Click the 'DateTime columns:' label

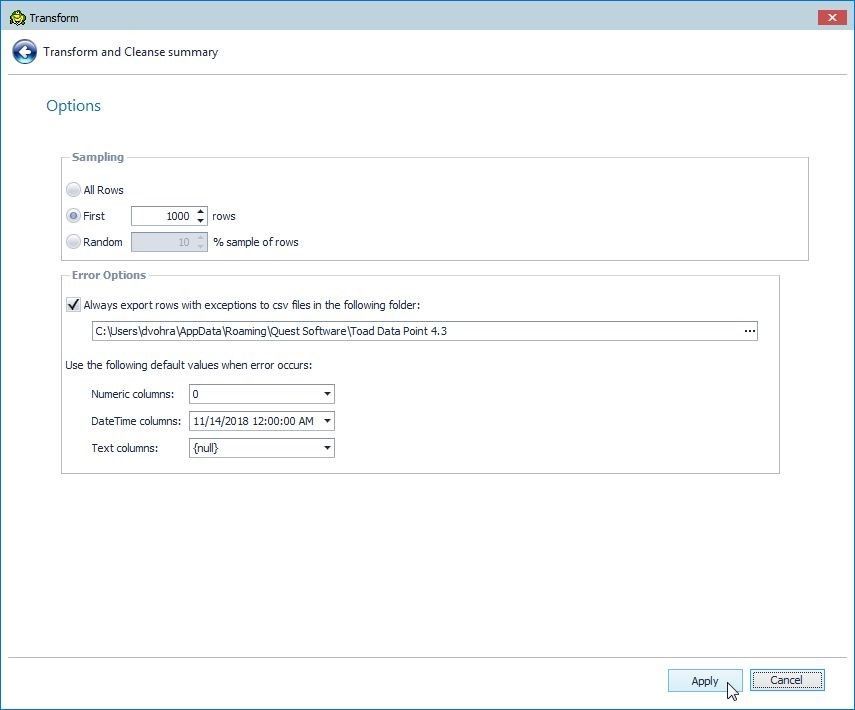click(136, 421)
